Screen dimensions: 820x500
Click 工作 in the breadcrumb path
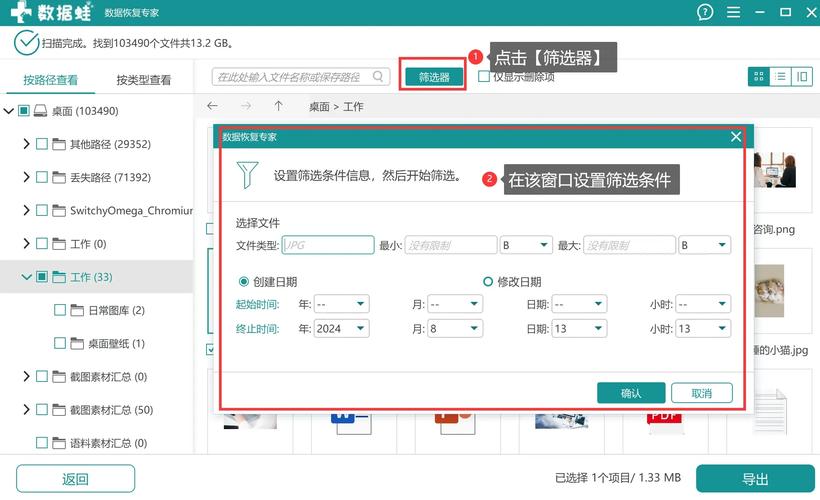coord(353,107)
